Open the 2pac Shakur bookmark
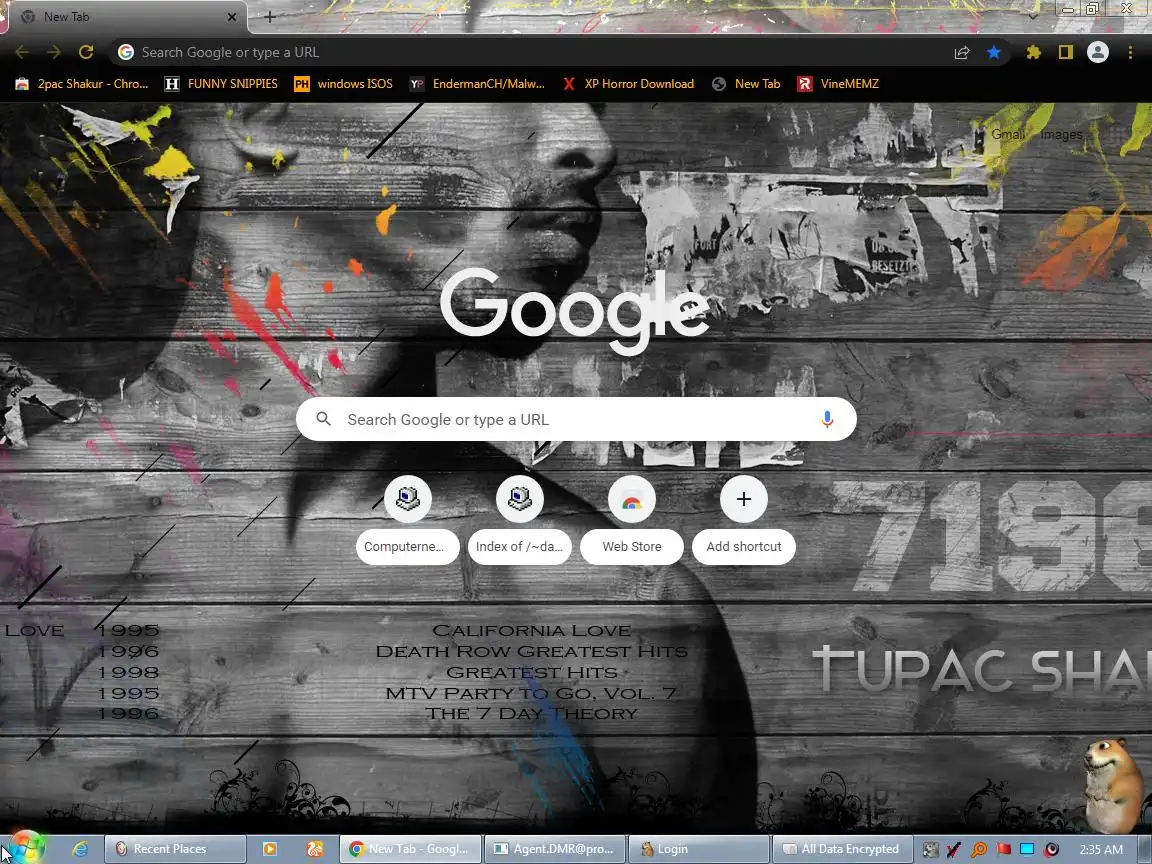1152x864 pixels. (x=82, y=84)
